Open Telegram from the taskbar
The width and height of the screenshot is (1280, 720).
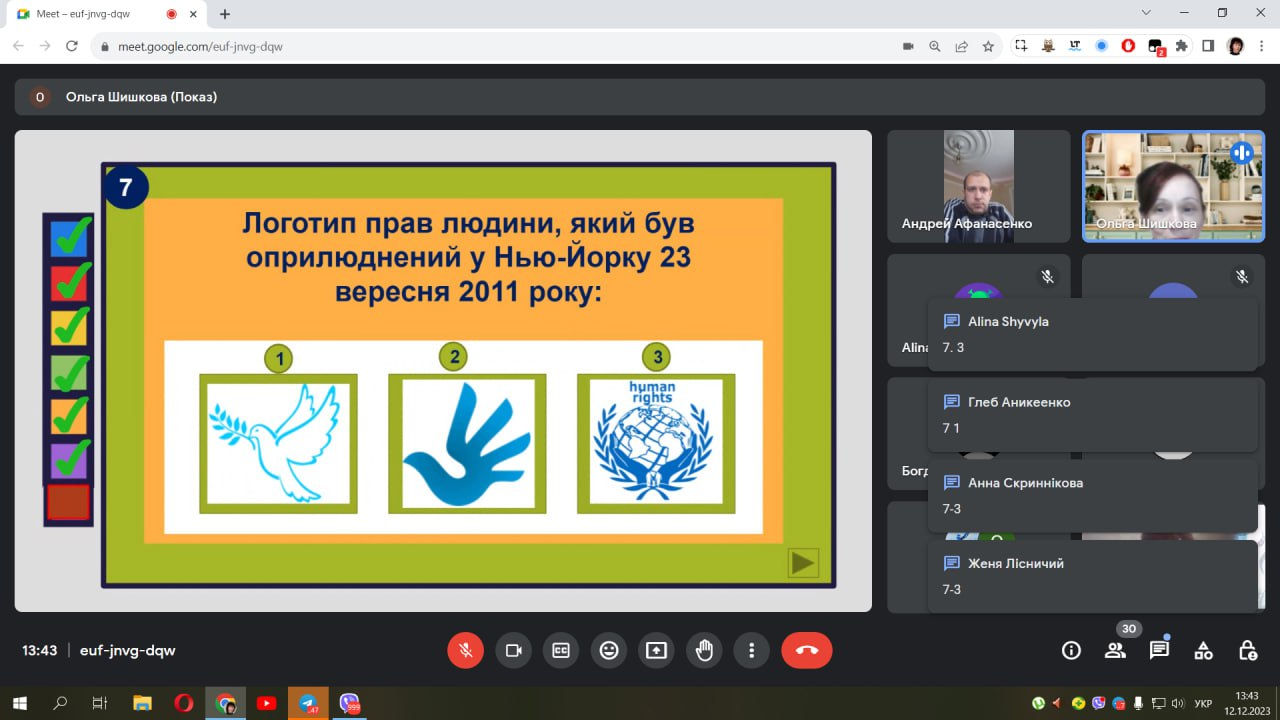pos(308,703)
